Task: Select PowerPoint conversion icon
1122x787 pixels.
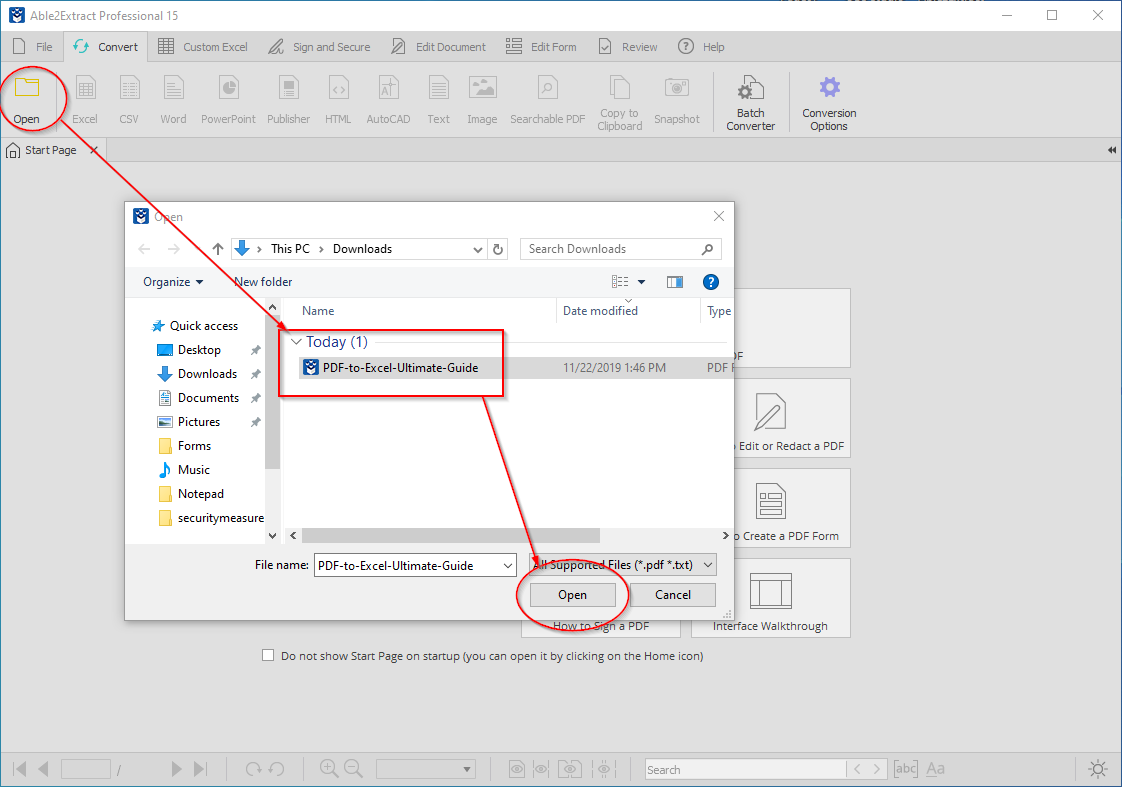Action: (228, 89)
